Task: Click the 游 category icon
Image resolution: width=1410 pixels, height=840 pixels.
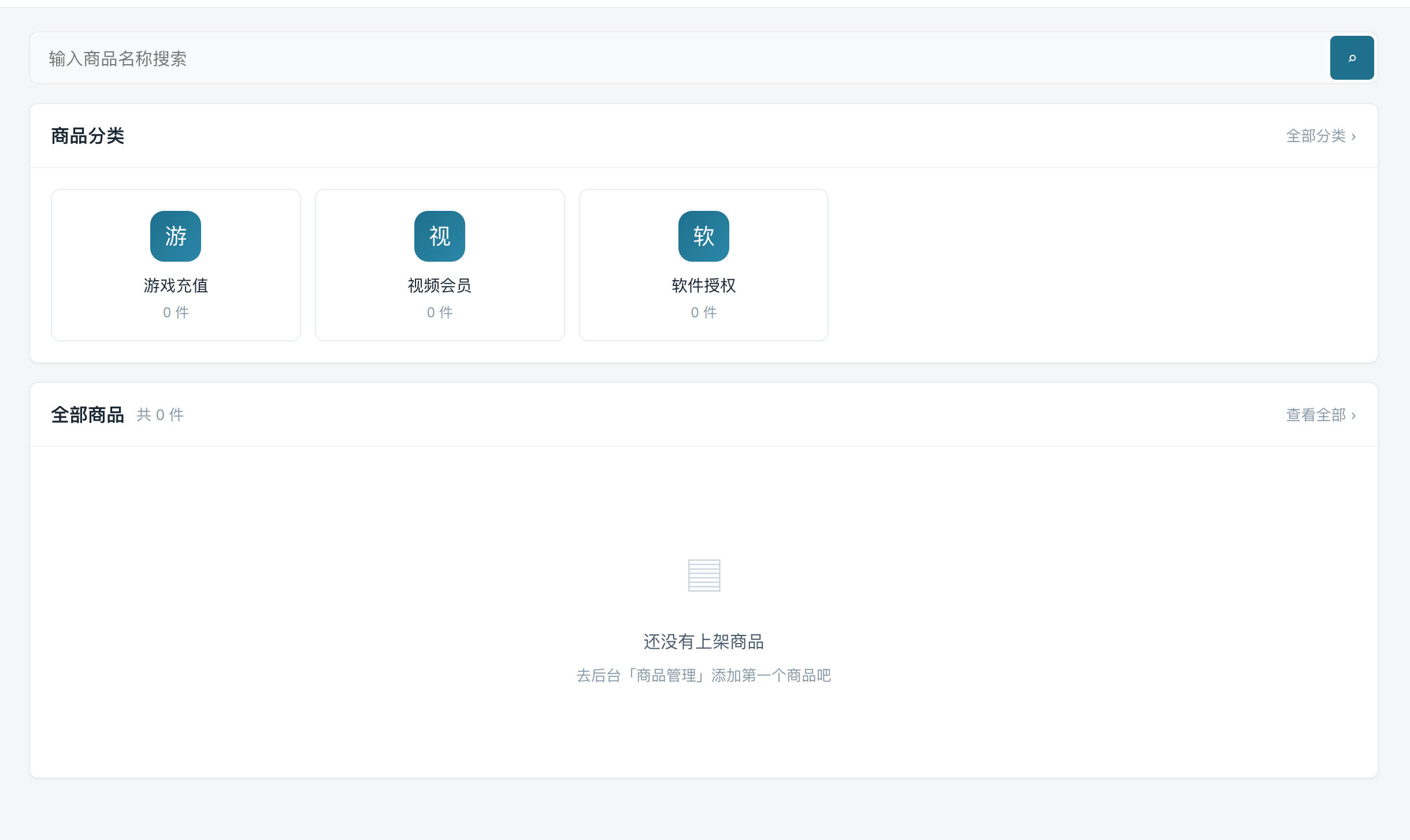Action: pyautogui.click(x=176, y=236)
